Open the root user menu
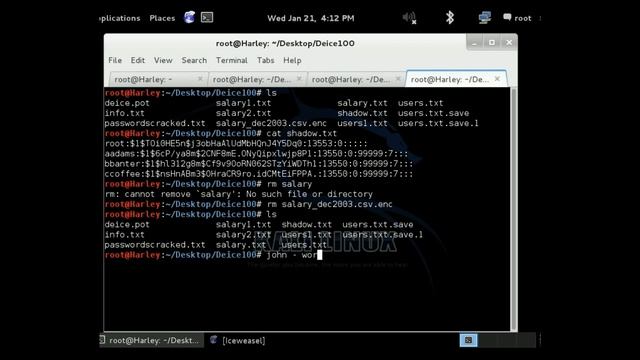Screen dimensions: 640x360 (518, 18)
